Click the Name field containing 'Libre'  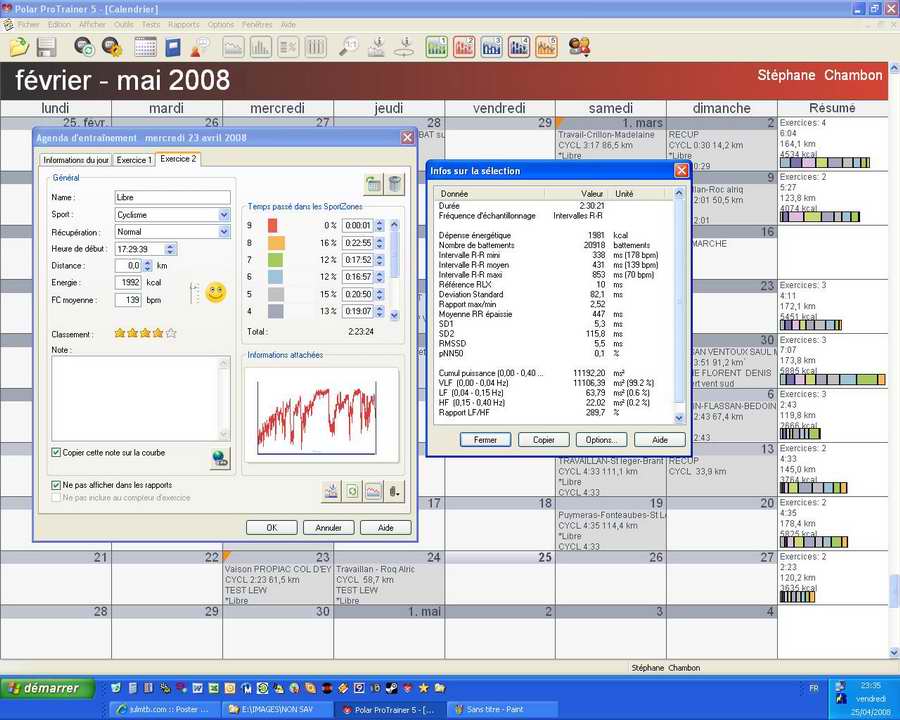(x=172, y=198)
